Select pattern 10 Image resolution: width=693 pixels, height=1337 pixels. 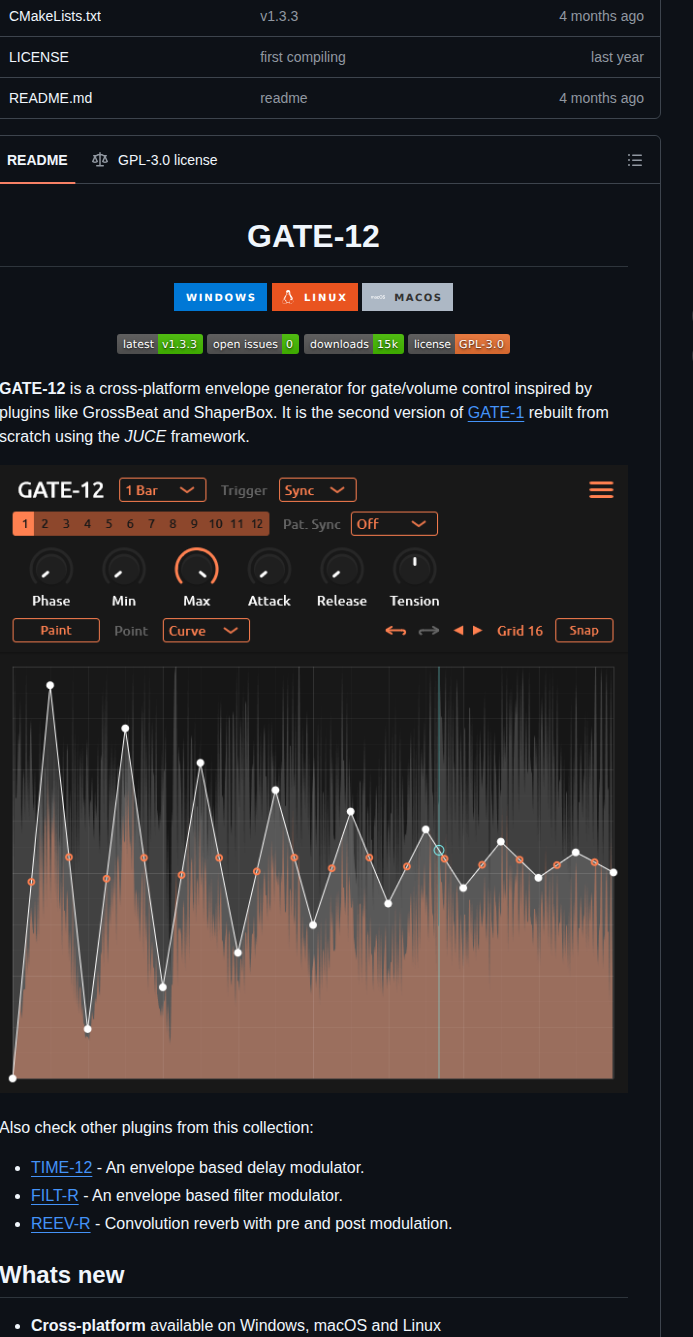(215, 524)
